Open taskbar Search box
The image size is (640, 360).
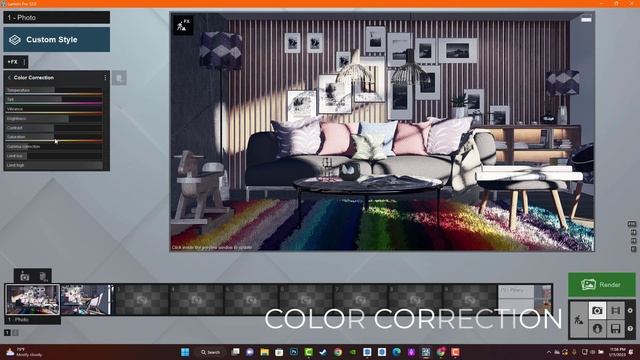click(x=211, y=352)
